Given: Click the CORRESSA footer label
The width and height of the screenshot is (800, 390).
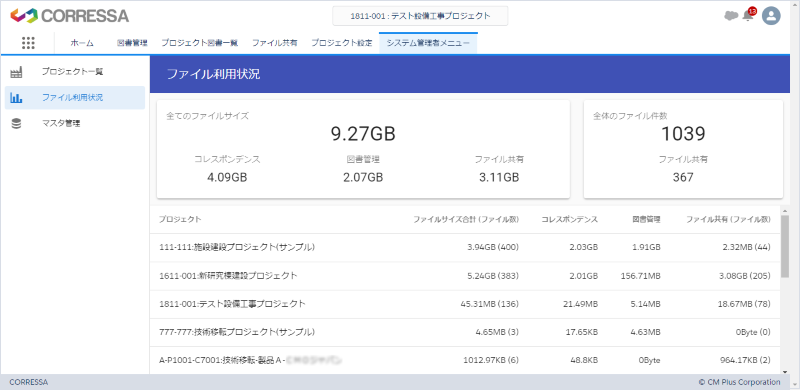Looking at the screenshot, I should (29, 382).
